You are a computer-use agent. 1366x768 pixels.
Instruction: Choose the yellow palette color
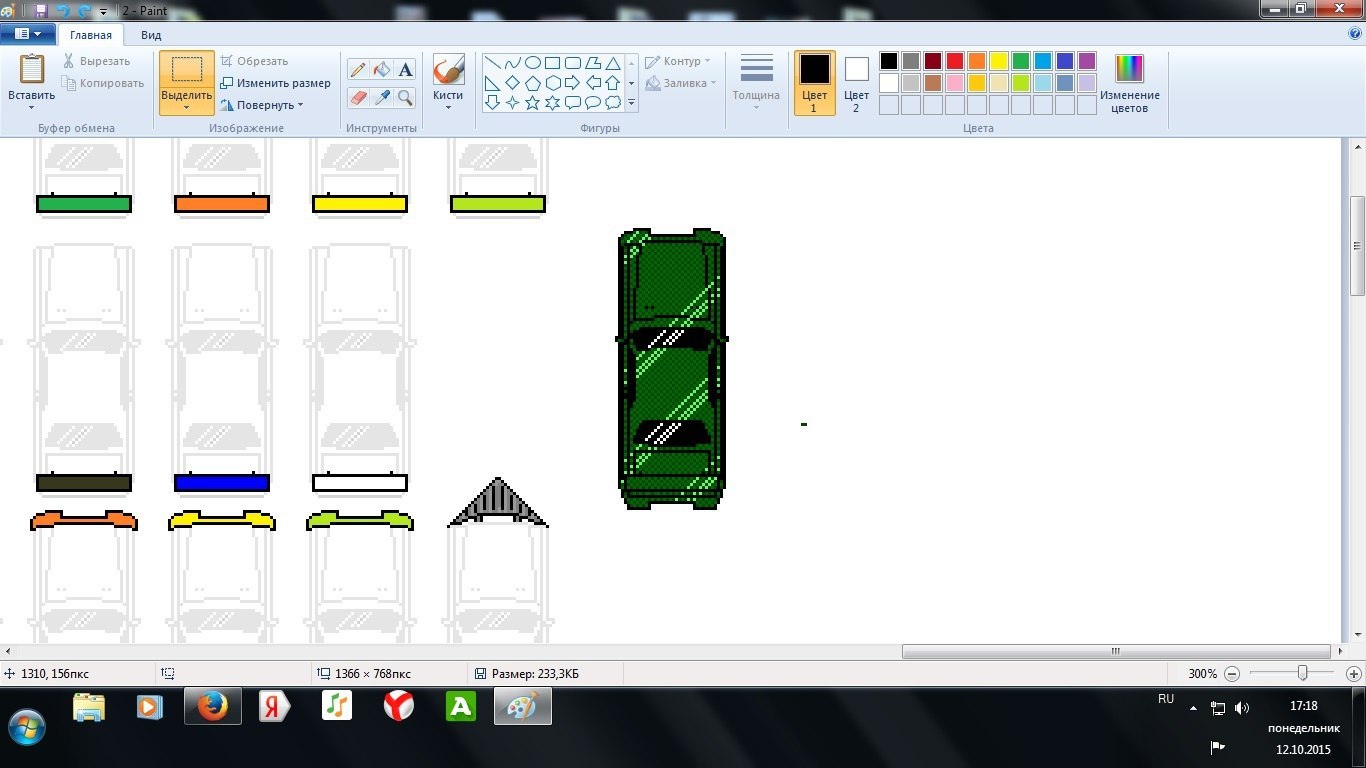pyautogui.click(x=999, y=61)
